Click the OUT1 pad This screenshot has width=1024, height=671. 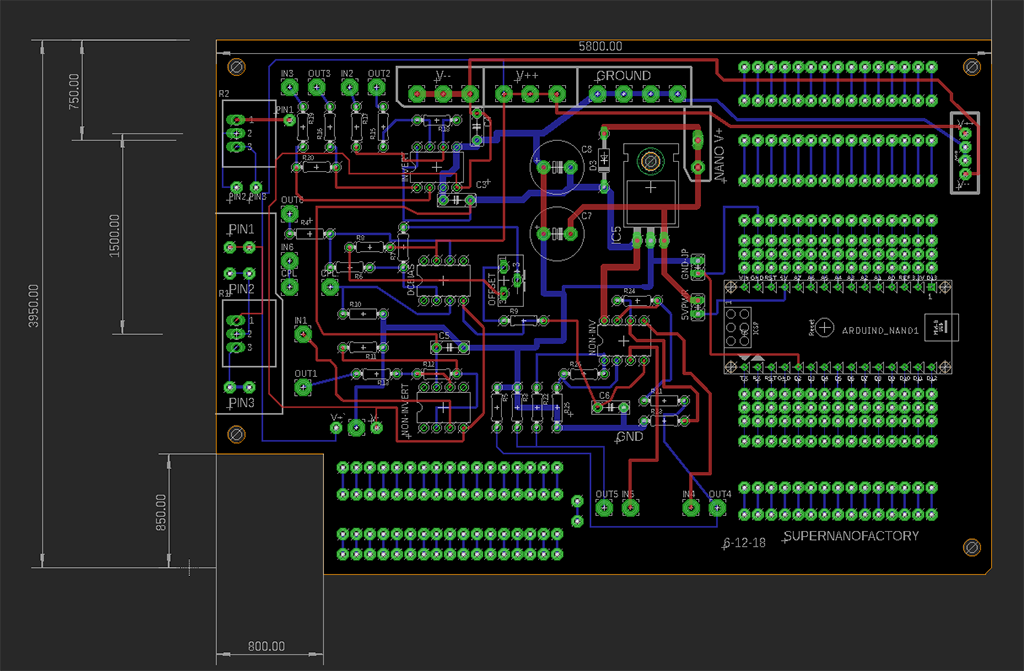coord(304,387)
